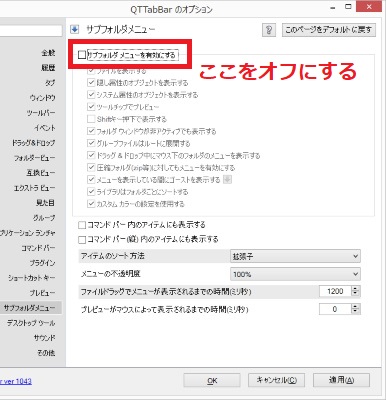Open メニューの不透明度 dropdown showing 100%

(x=295, y=274)
